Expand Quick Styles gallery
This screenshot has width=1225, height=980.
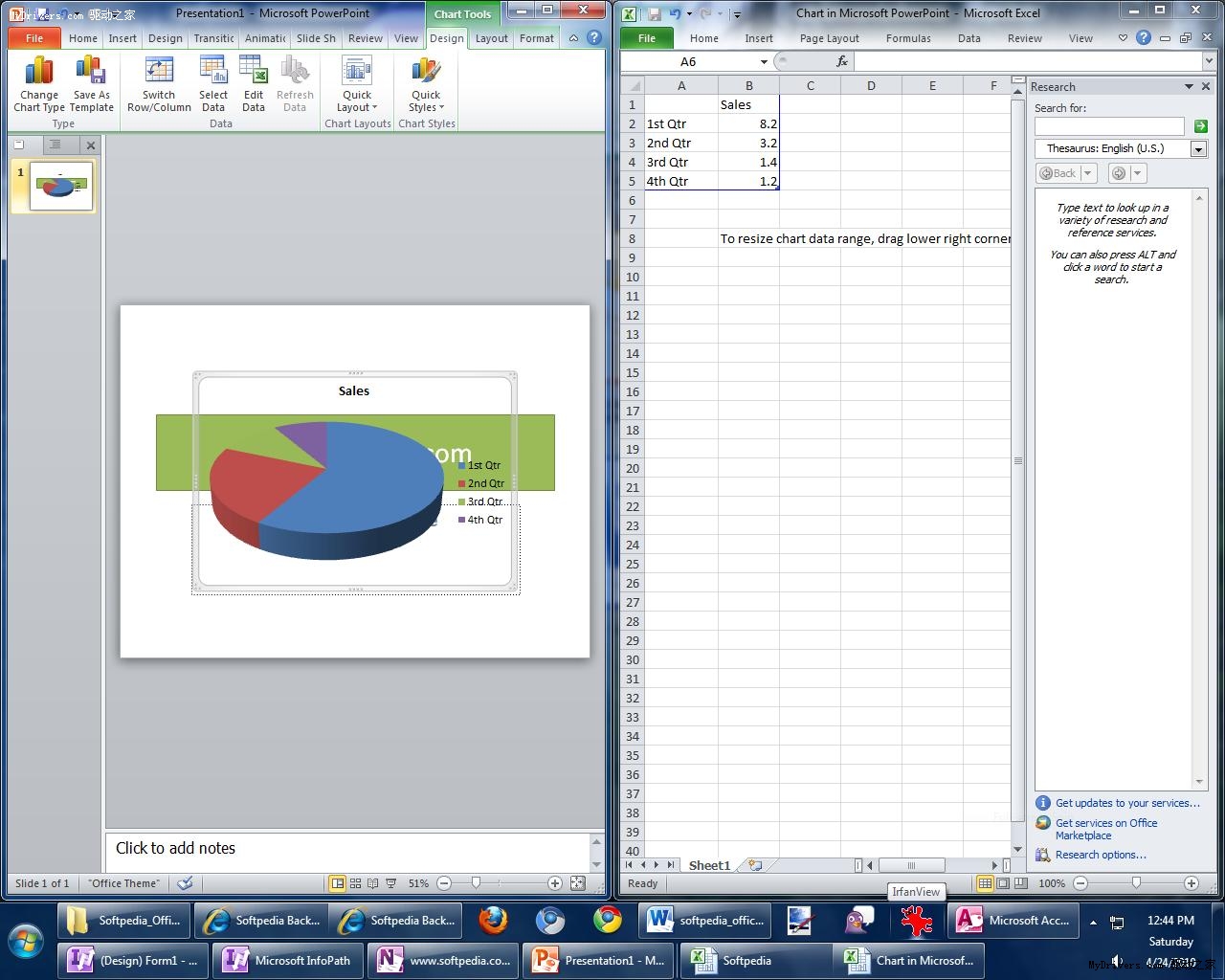(426, 84)
